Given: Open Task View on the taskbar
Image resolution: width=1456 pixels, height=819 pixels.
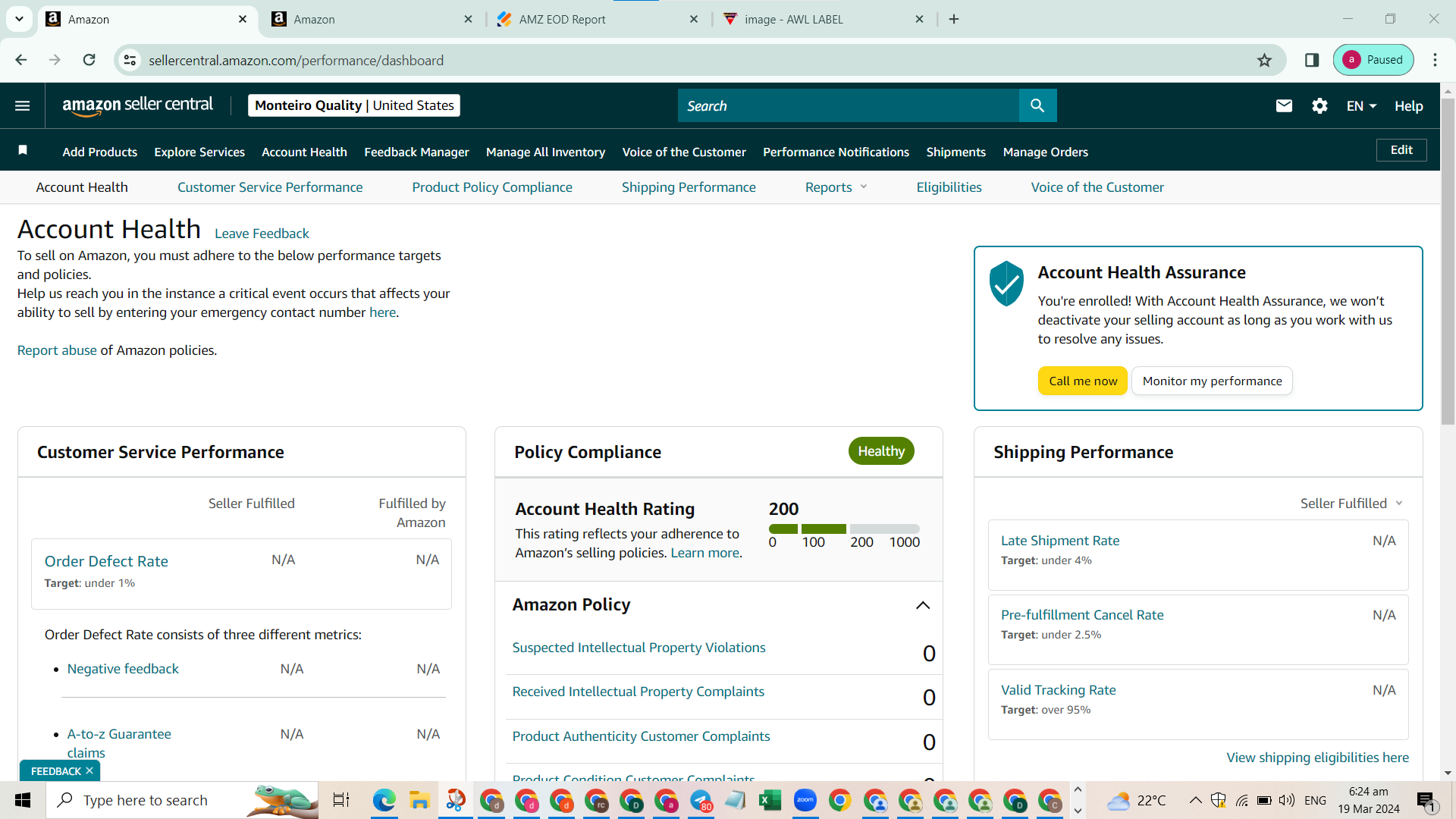Looking at the screenshot, I should tap(341, 800).
